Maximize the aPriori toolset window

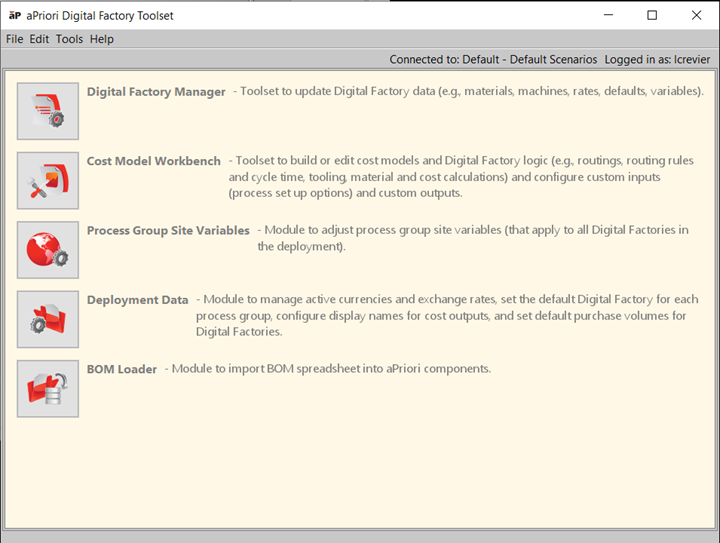[x=652, y=15]
